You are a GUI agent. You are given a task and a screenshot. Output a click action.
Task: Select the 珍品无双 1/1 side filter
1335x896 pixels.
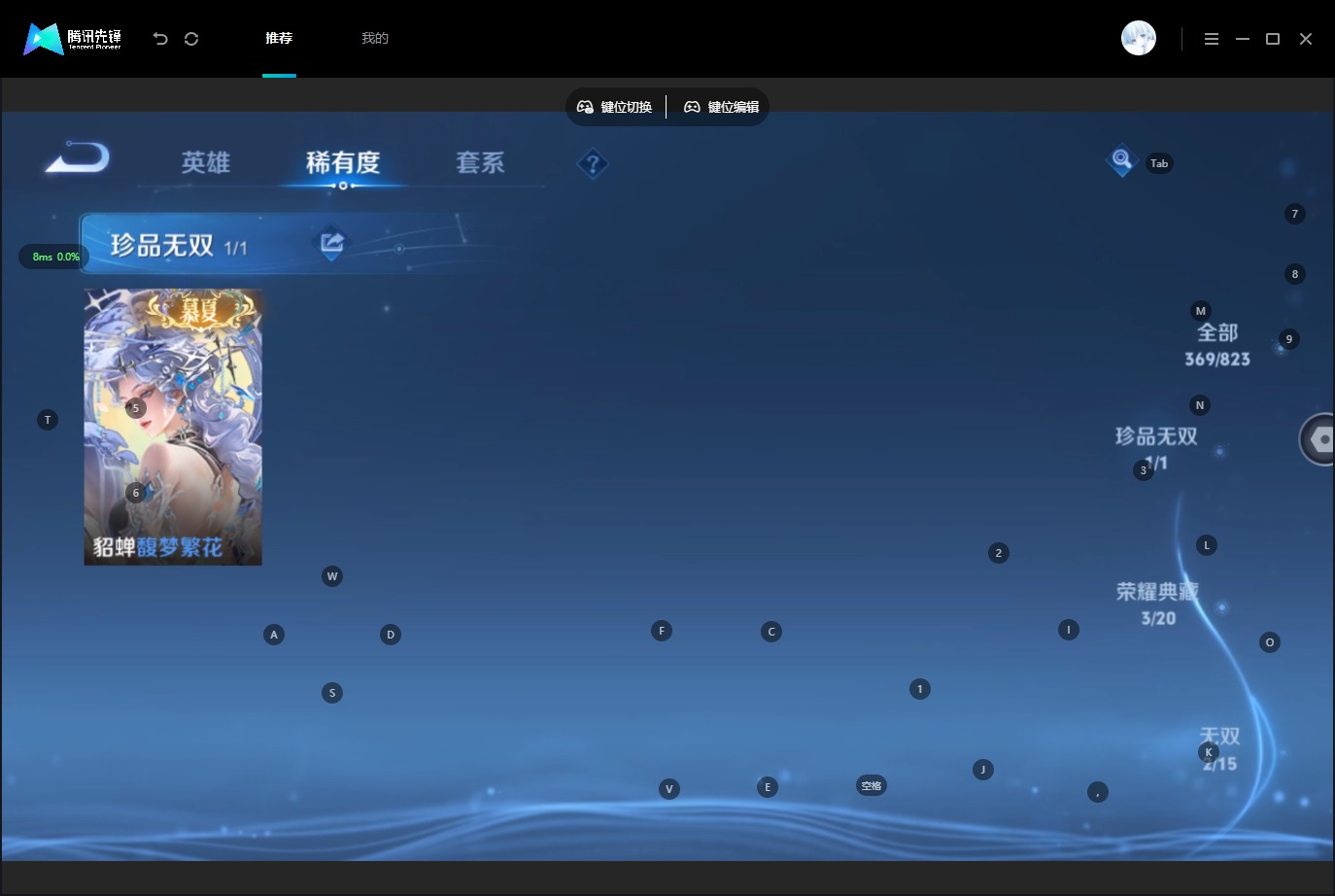tap(1156, 449)
